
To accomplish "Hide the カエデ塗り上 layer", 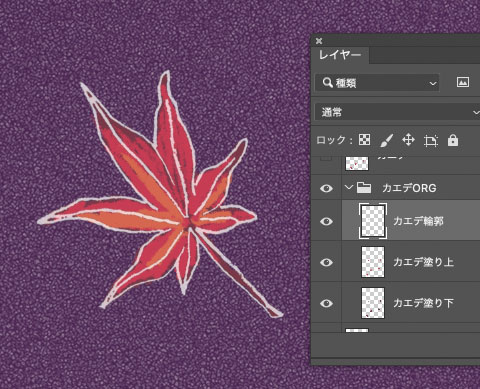I will click(326, 262).
